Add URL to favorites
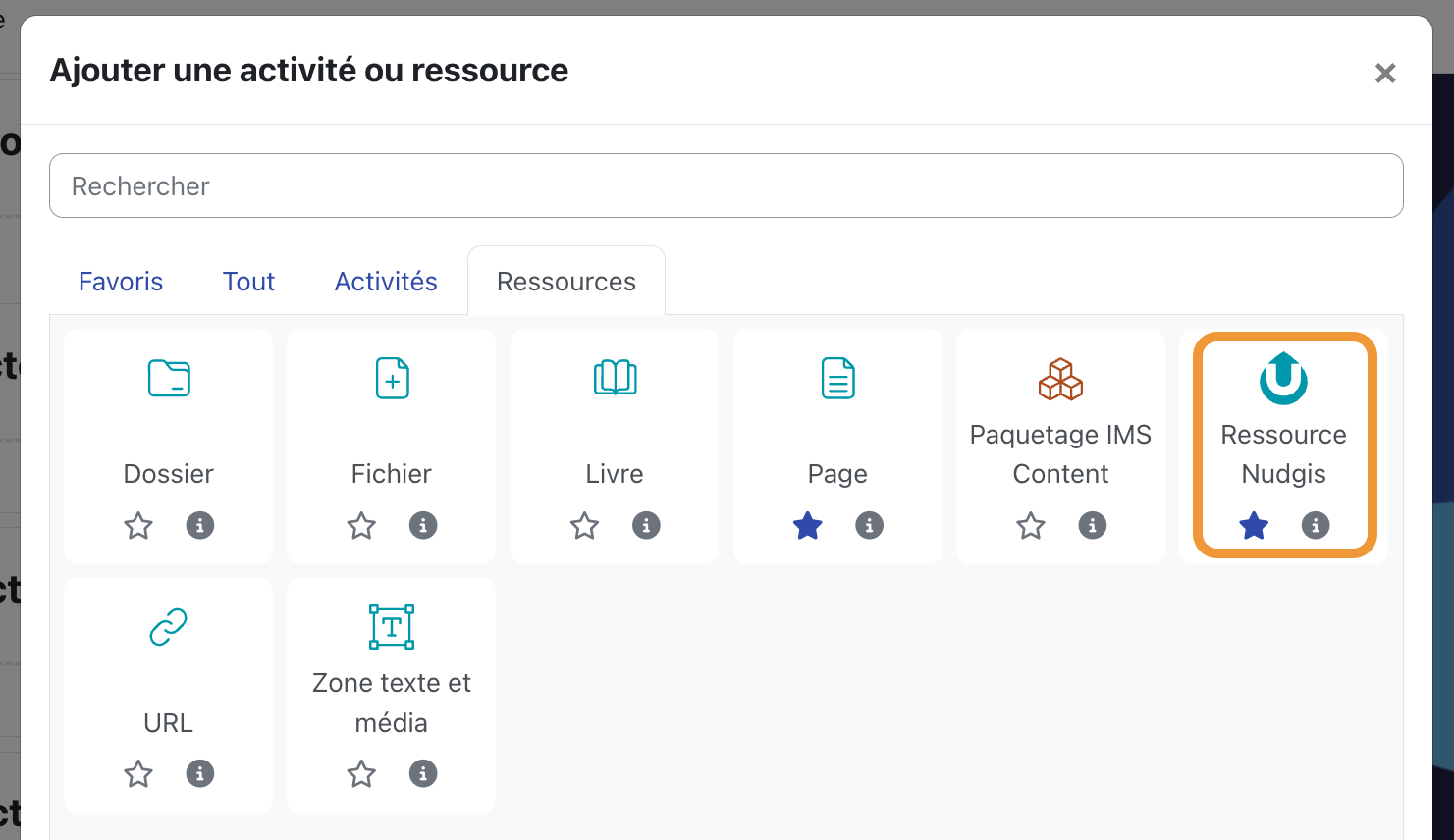This screenshot has width=1454, height=840. (x=138, y=773)
